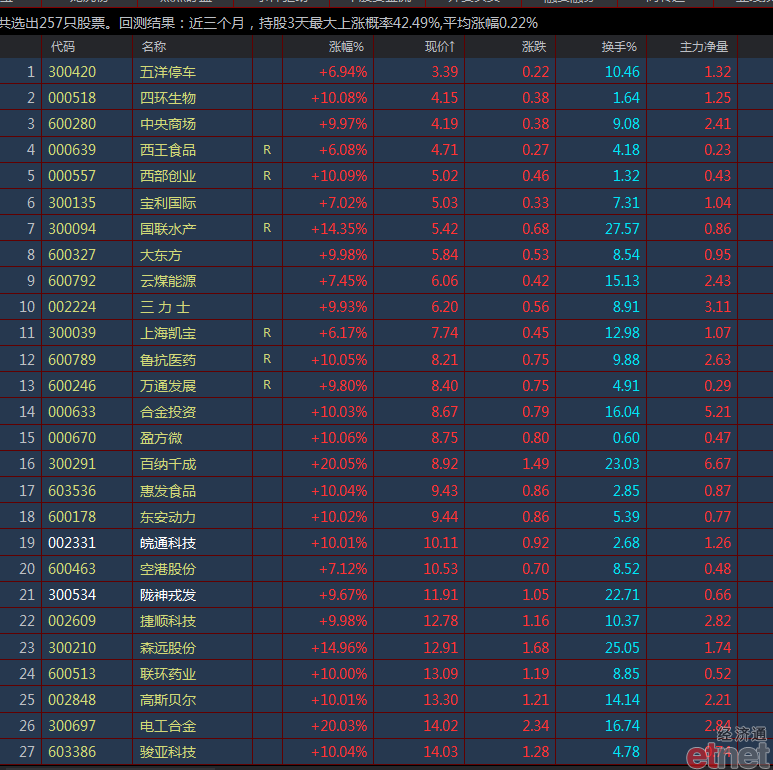This screenshot has width=773, height=770.
Task: Select stock code 000518
Action: coord(72,98)
